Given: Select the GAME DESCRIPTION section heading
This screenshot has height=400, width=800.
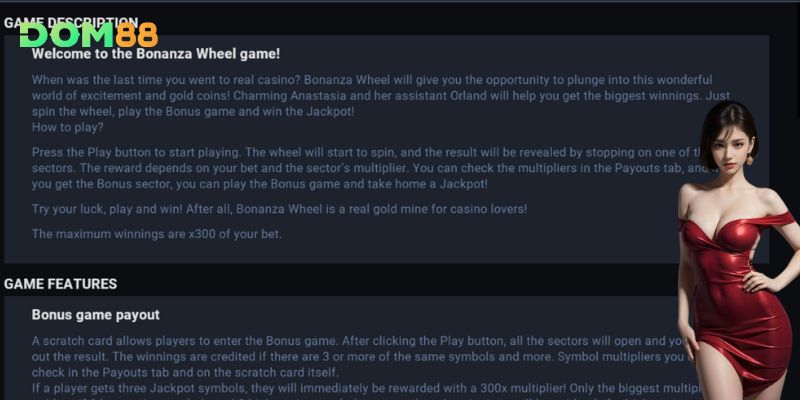Looking at the screenshot, I should click(x=71, y=23).
